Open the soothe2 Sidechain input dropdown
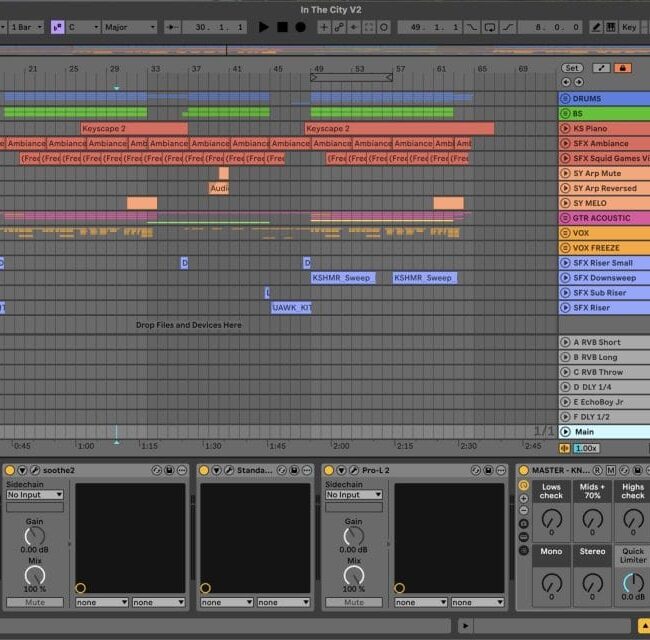 (34, 495)
